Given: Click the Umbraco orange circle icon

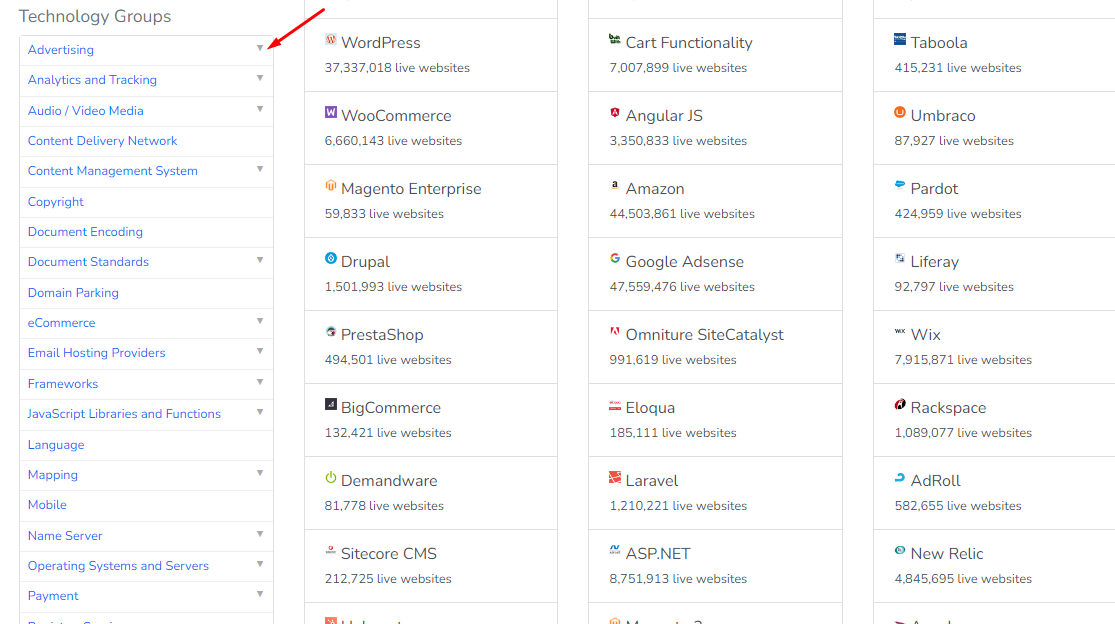Looking at the screenshot, I should (x=900, y=112).
